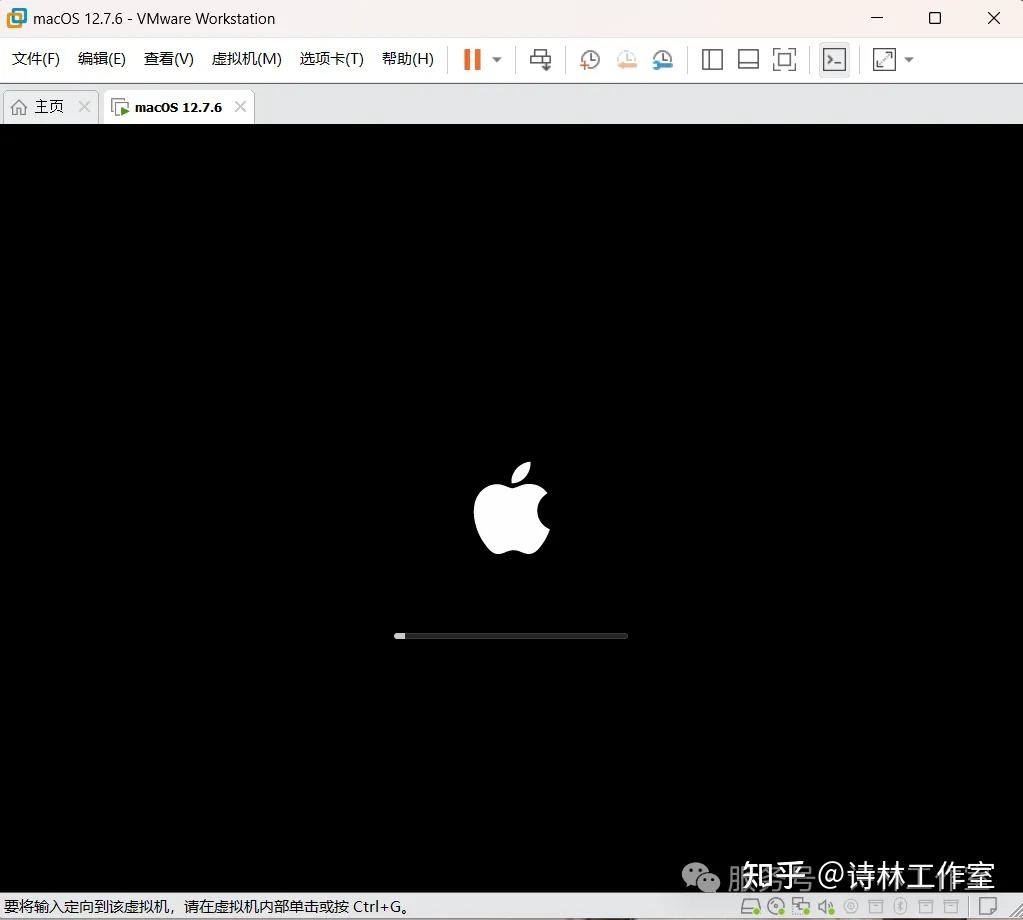Viewport: 1023px width, 920px height.
Task: Take a snapshot of this virtual machine
Action: [589, 60]
